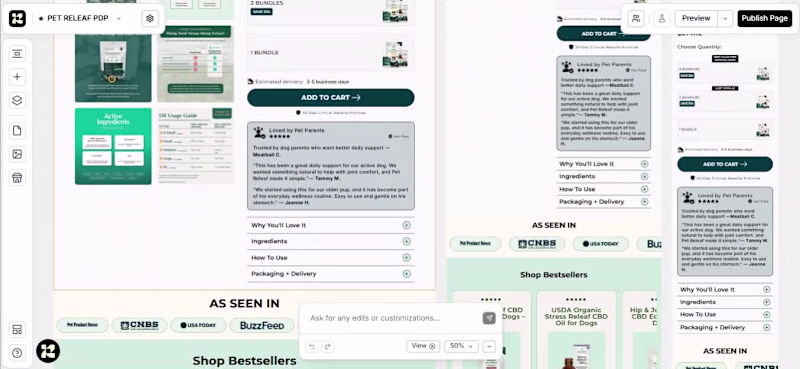Click the Publish Page button
The width and height of the screenshot is (800, 369).
[x=764, y=18]
